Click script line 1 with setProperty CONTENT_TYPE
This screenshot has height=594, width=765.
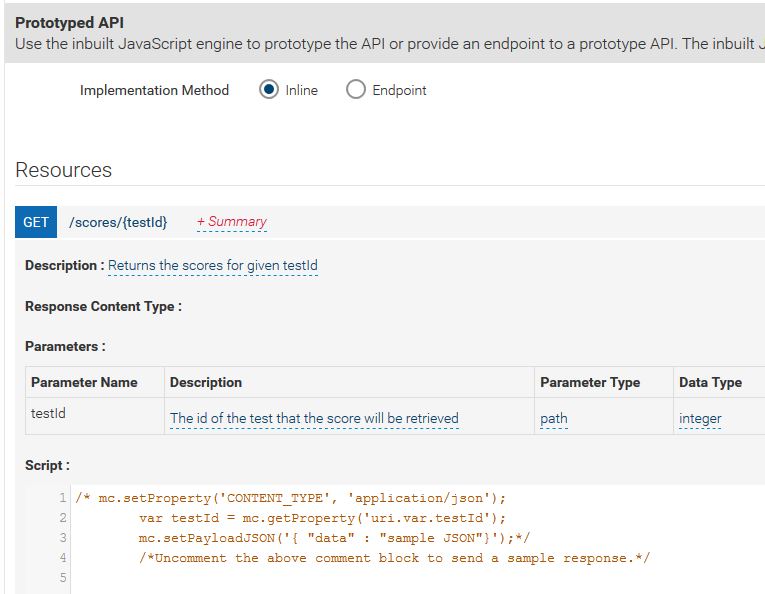290,498
